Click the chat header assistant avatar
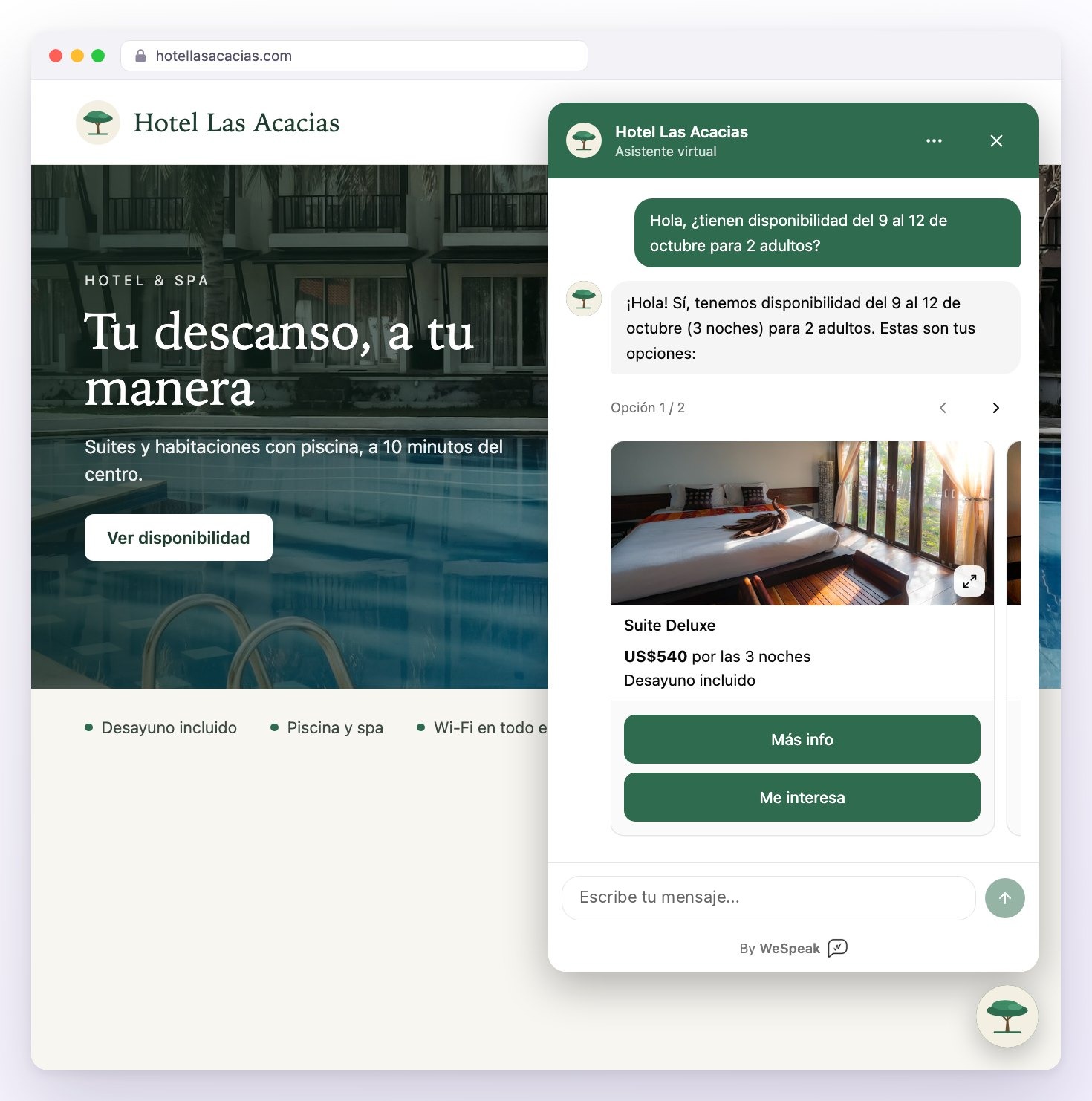Image resolution: width=1092 pixels, height=1101 pixels. click(x=584, y=140)
